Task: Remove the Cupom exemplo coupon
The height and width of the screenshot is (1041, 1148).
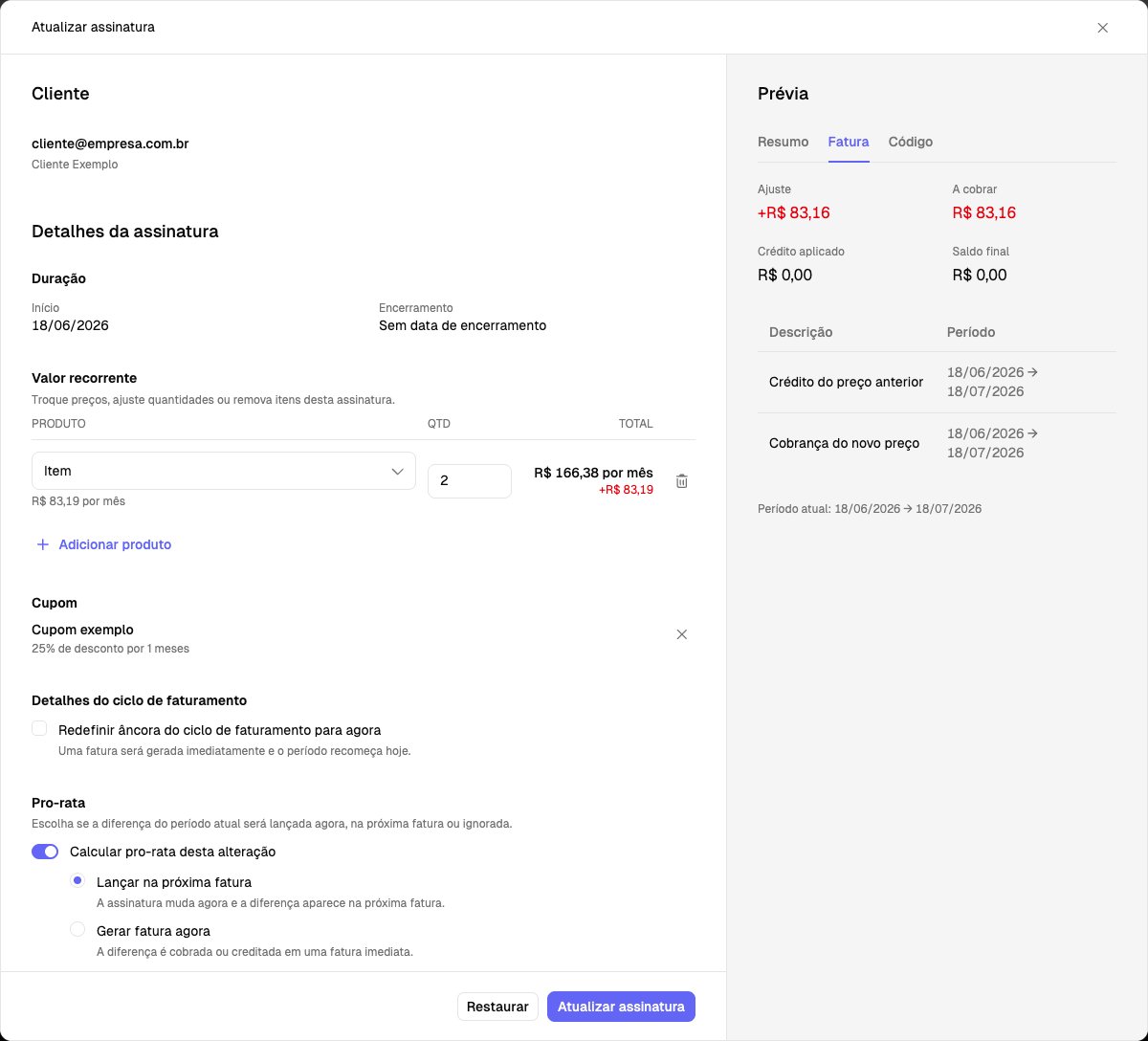Action: tap(682, 634)
